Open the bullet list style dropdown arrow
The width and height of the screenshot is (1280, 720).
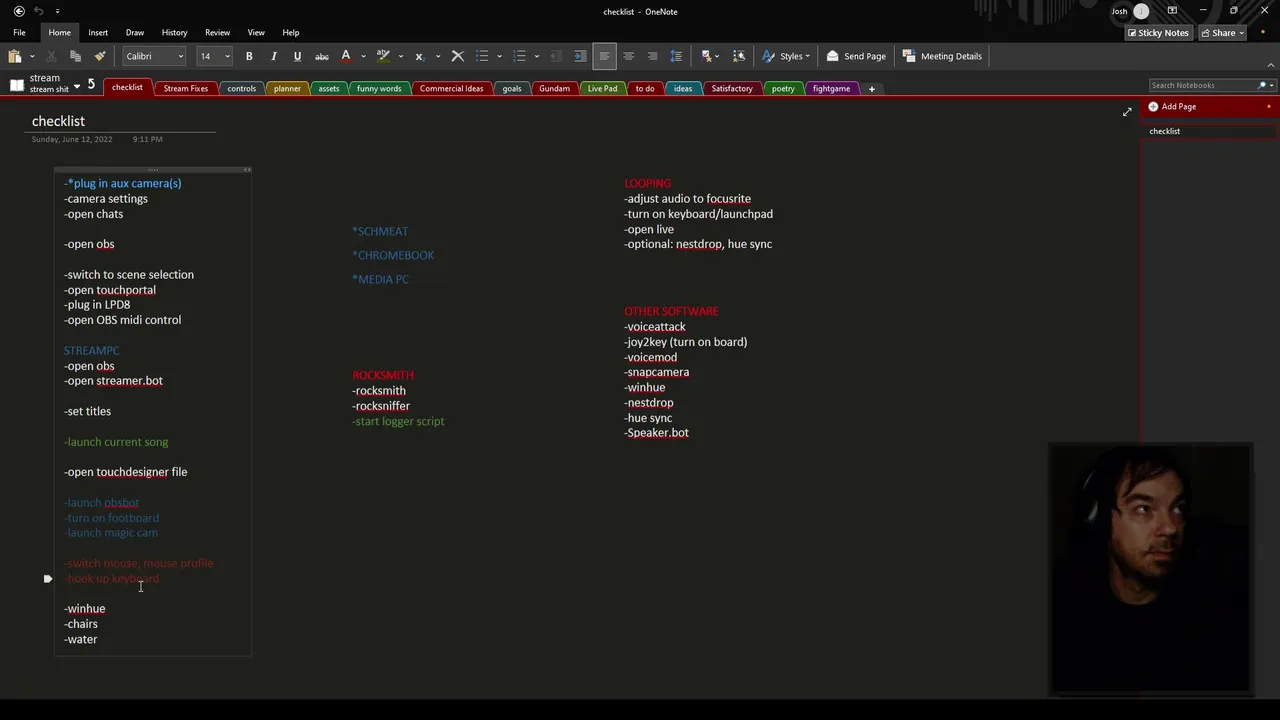(x=499, y=57)
